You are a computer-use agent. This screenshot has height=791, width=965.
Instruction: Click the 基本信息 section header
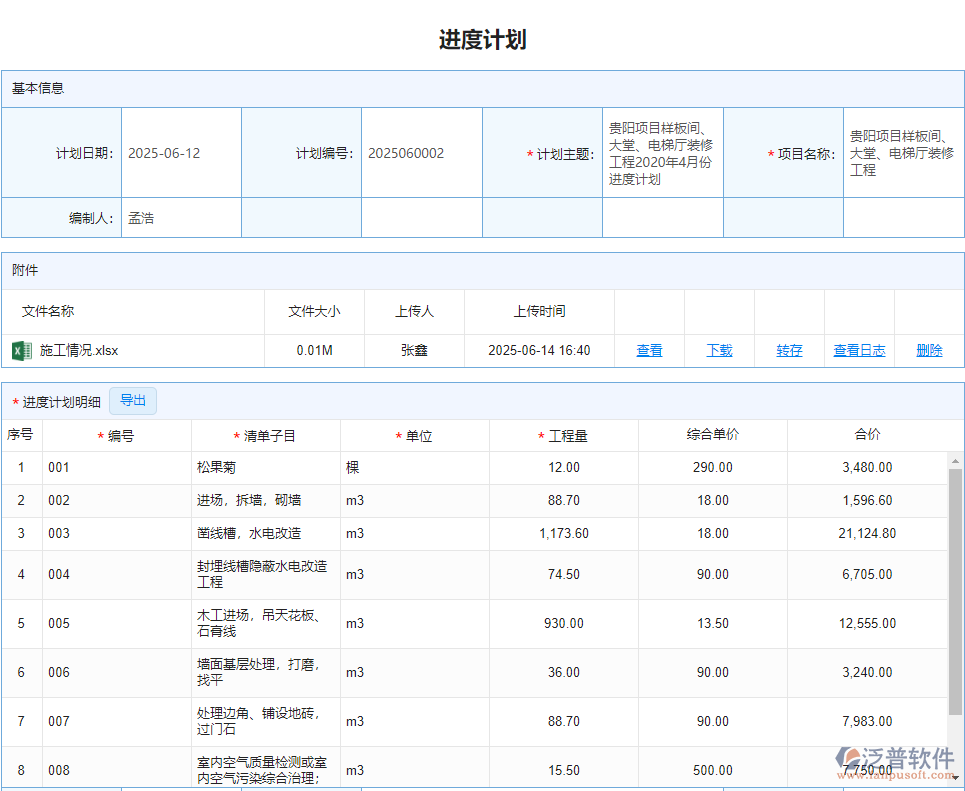point(40,88)
